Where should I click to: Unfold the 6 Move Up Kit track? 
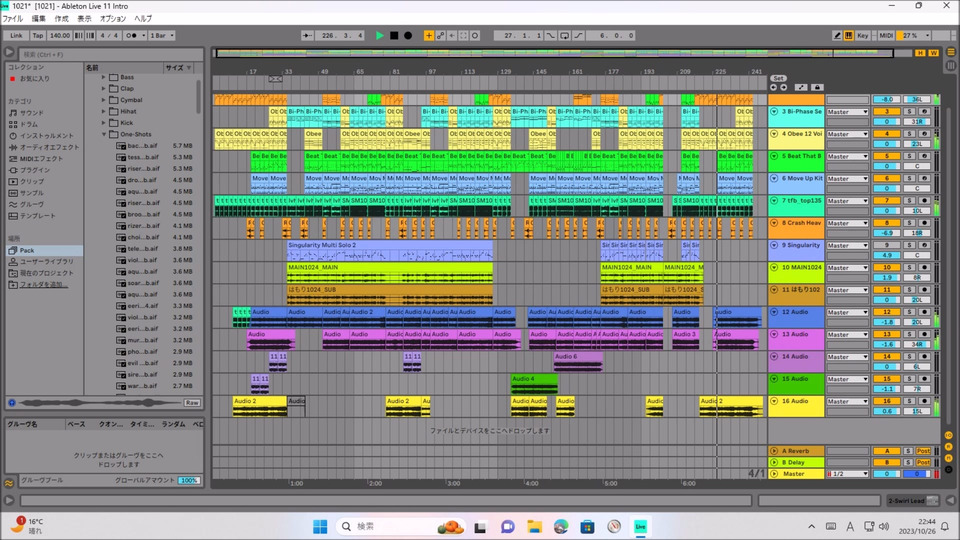pos(773,178)
